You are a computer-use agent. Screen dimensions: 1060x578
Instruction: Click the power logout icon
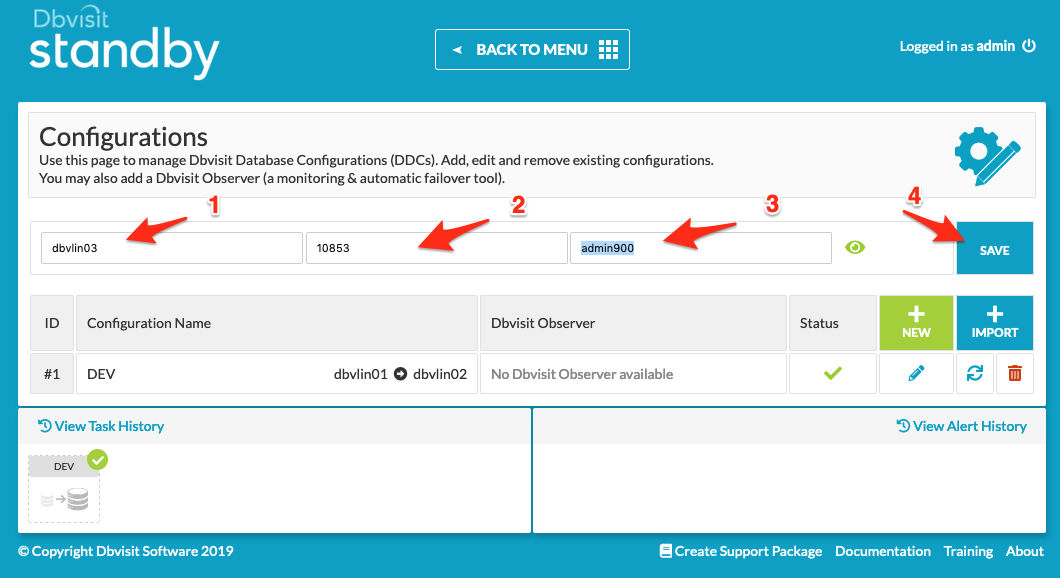[1029, 46]
